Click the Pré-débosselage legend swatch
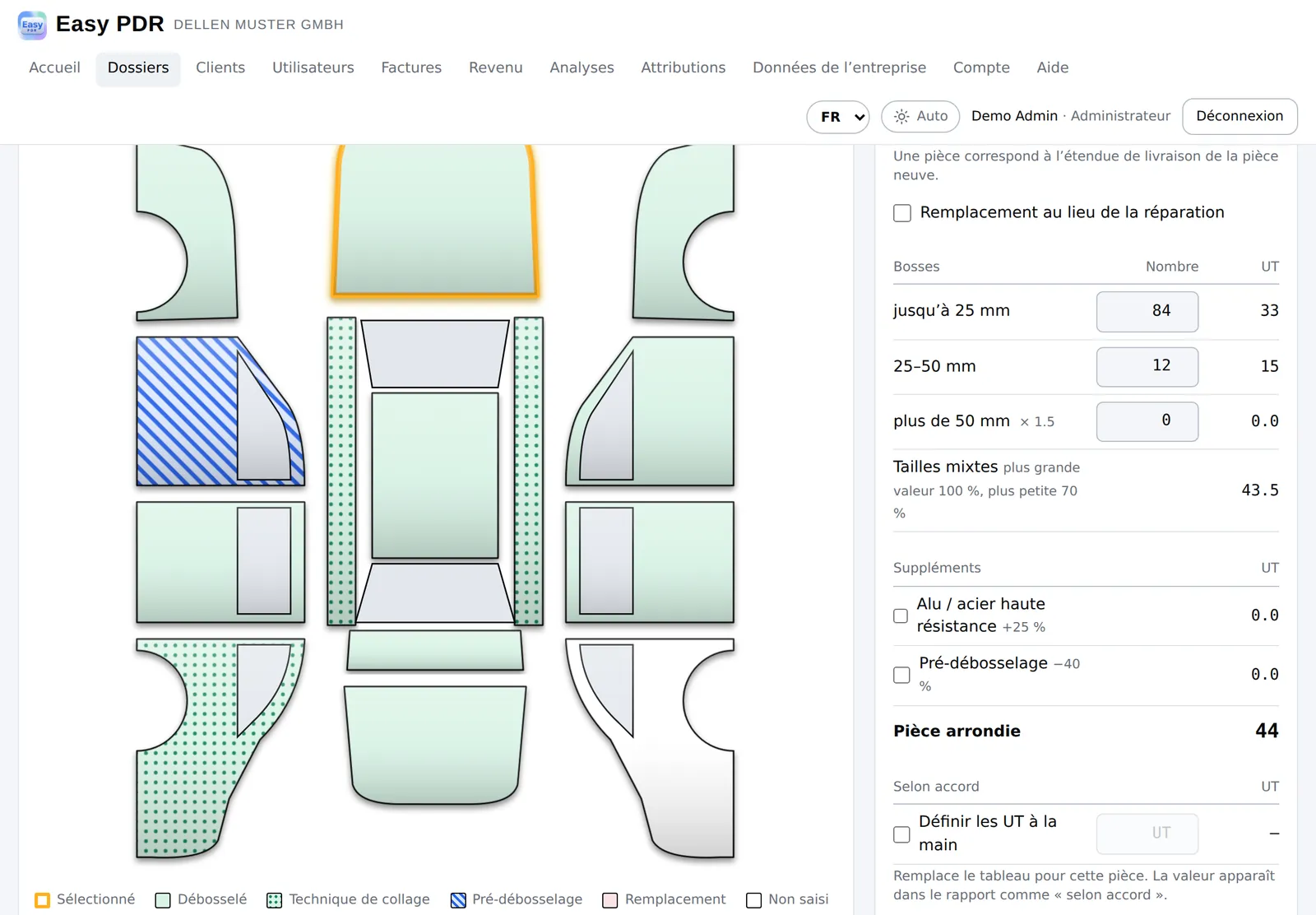Screen dimensions: 1316x915 tap(458, 900)
